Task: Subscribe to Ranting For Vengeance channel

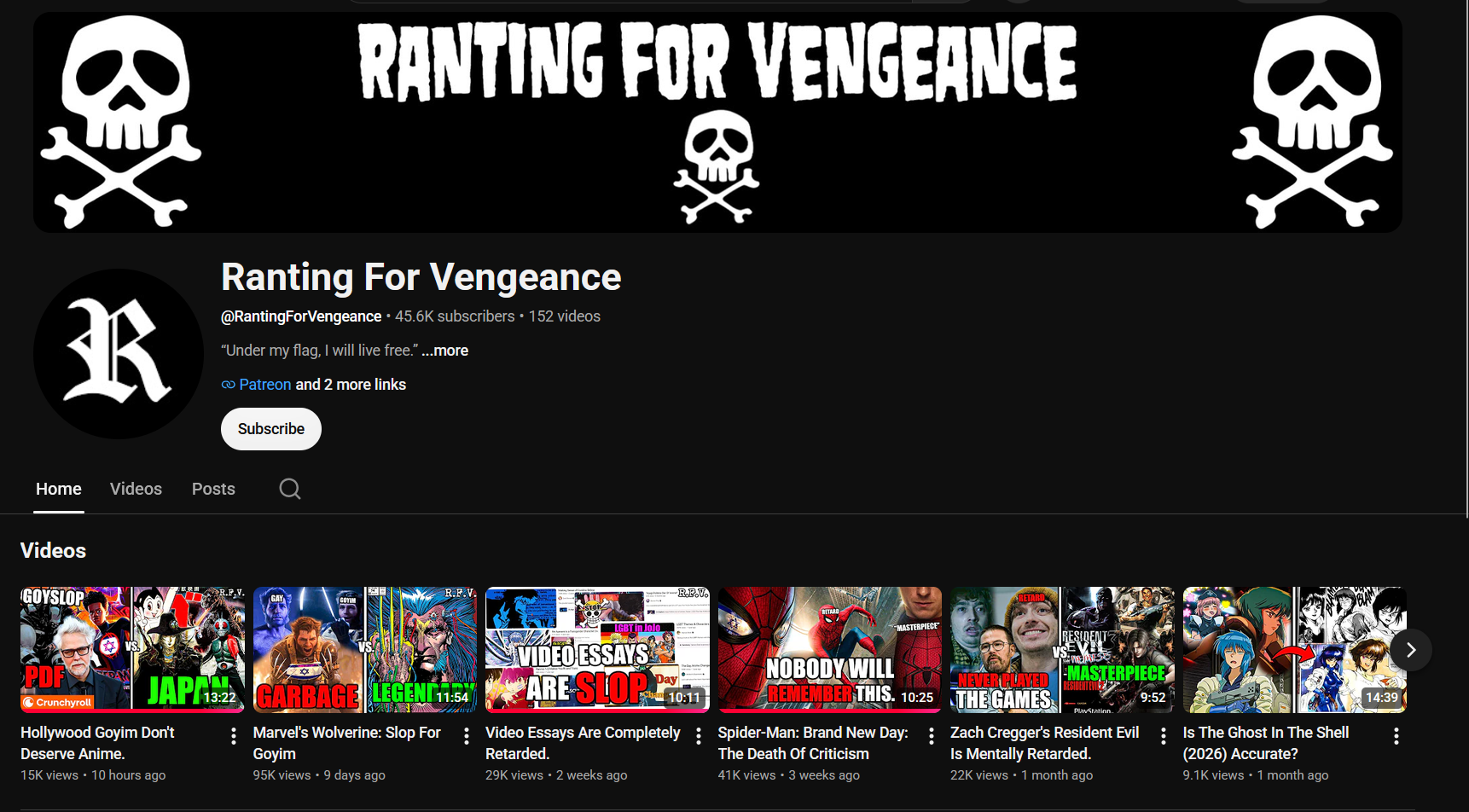Action: (271, 429)
